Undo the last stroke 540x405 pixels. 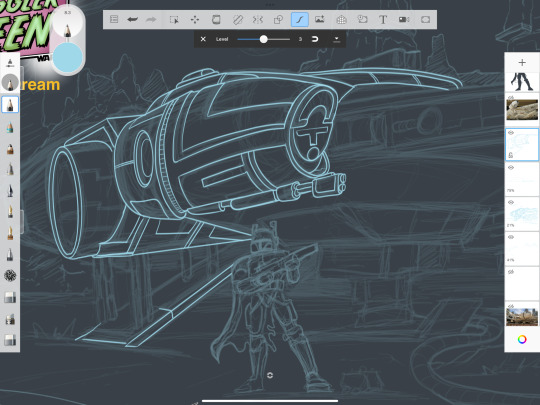133,20
